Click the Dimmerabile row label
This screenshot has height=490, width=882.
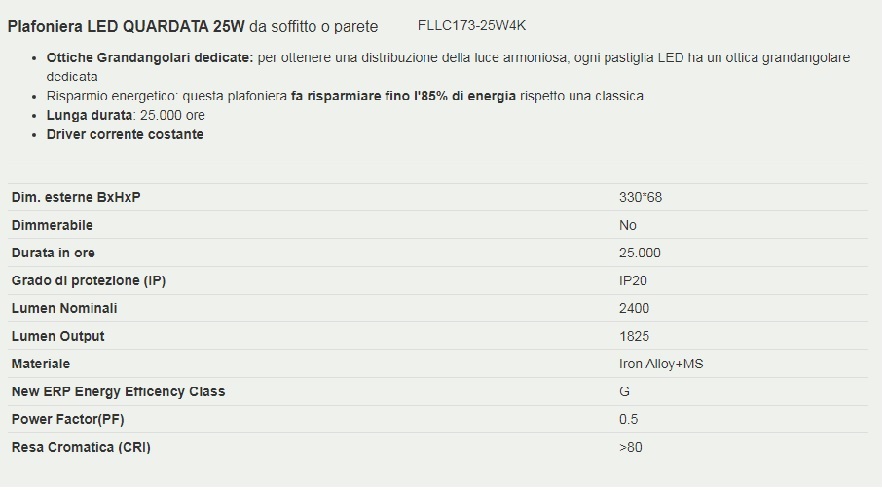coord(52,225)
